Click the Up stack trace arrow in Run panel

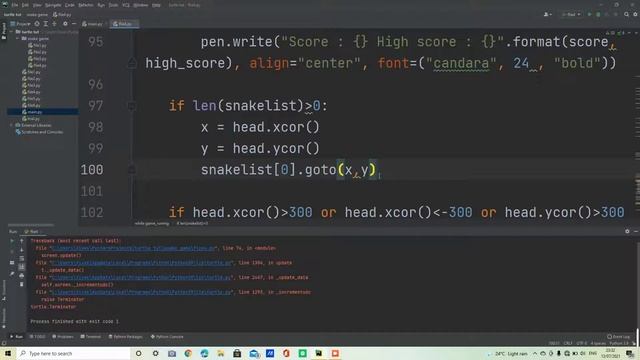pos(22,241)
